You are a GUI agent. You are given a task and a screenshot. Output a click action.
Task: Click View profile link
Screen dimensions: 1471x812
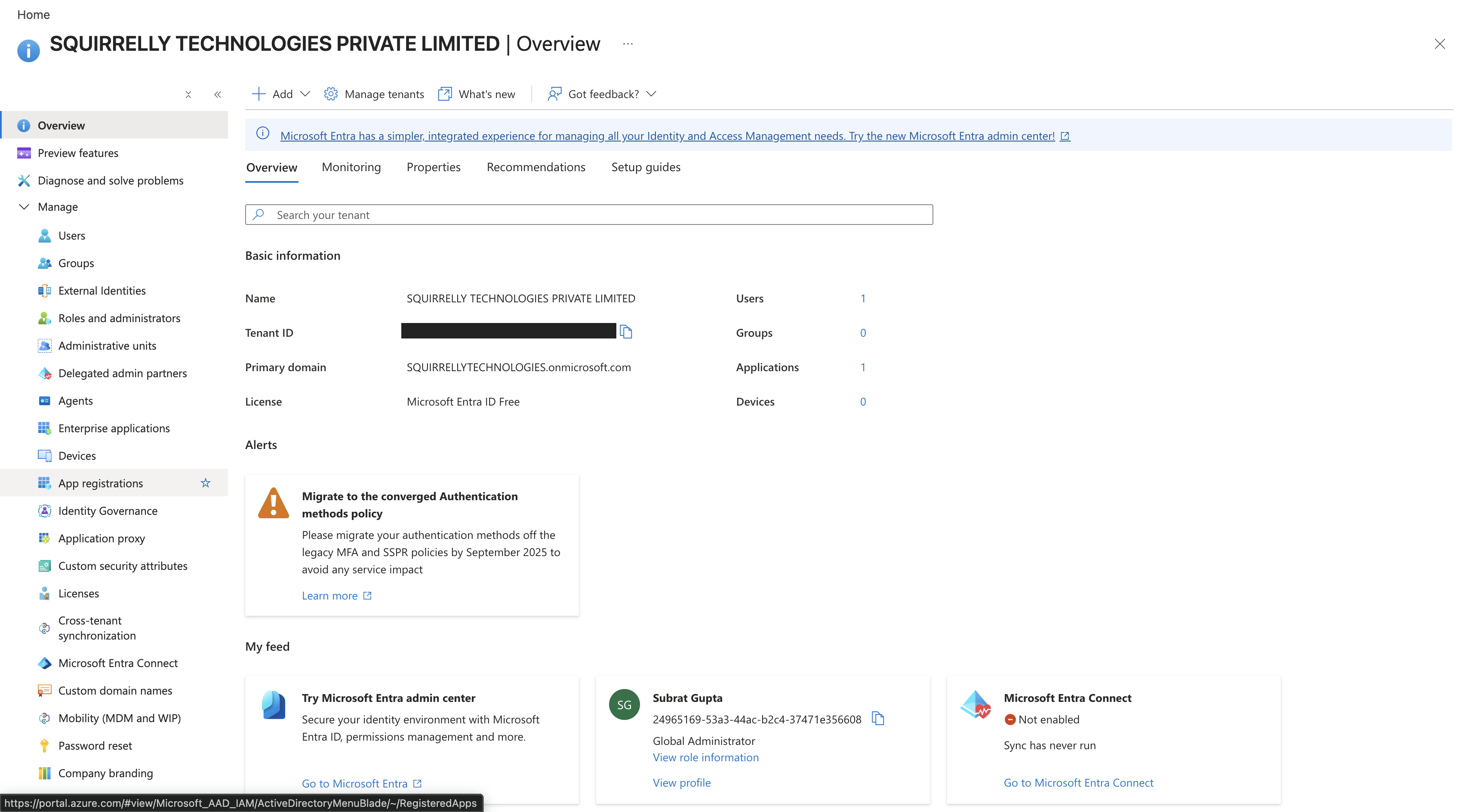click(681, 783)
